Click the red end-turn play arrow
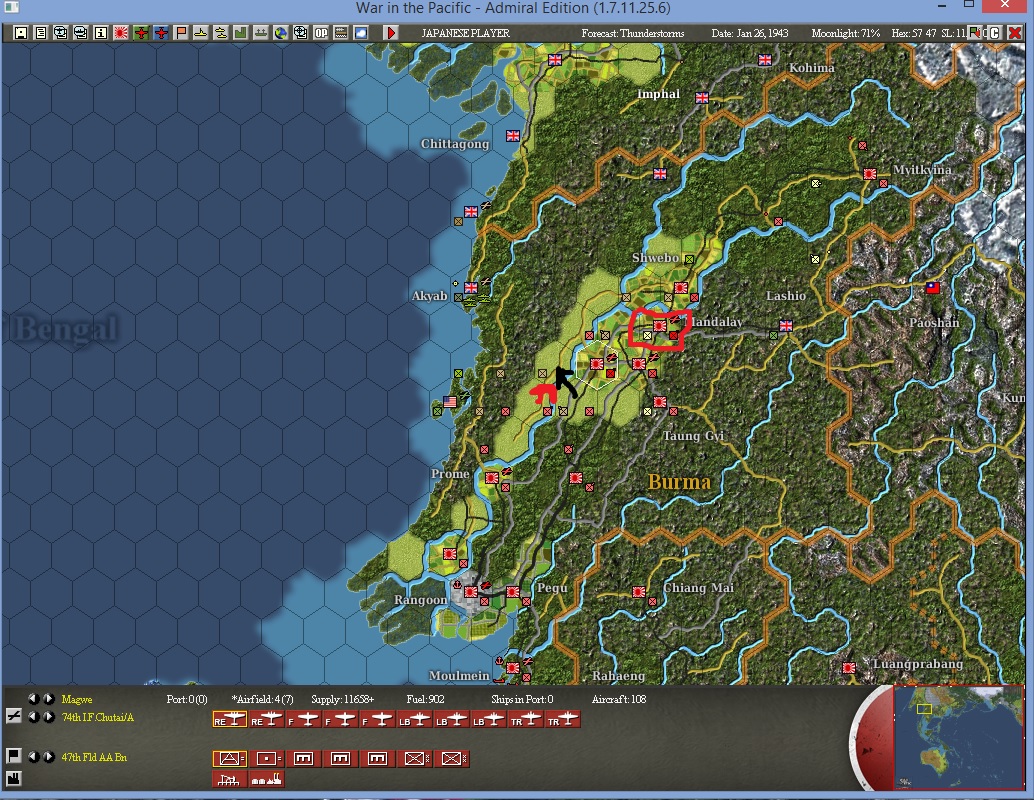 point(391,32)
